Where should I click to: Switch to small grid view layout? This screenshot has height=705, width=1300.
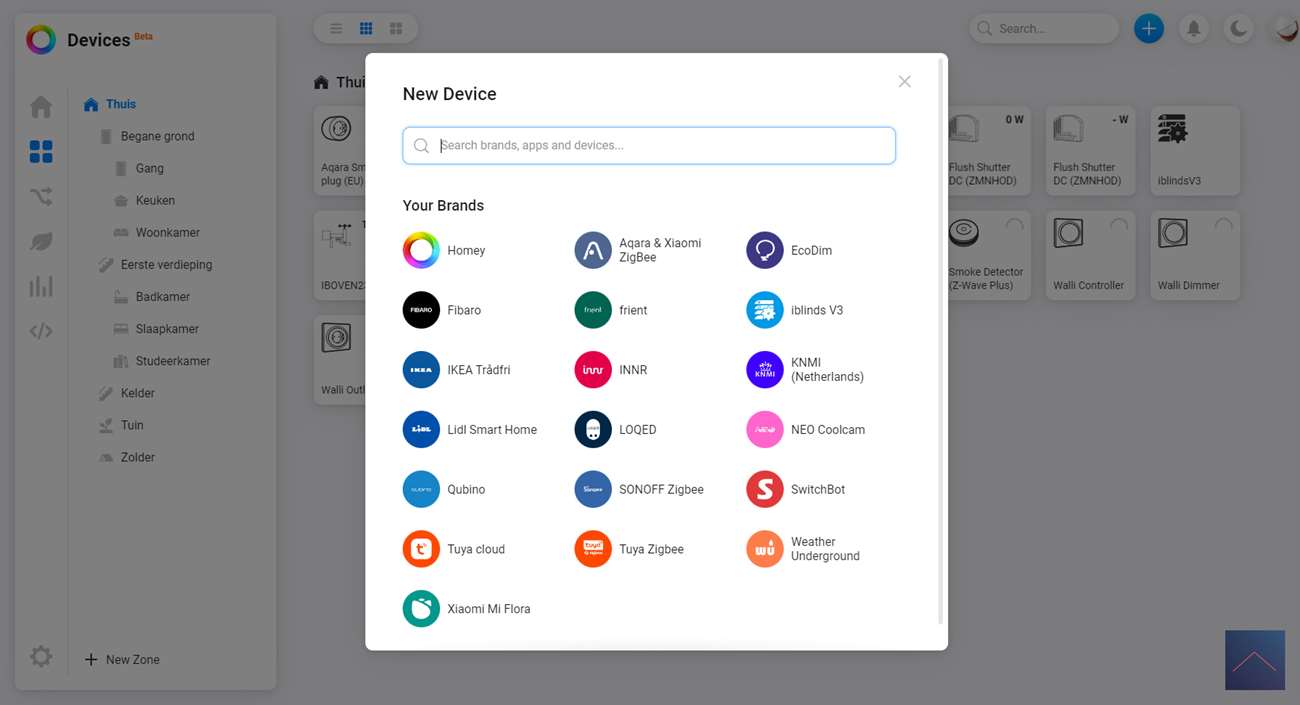tap(366, 28)
